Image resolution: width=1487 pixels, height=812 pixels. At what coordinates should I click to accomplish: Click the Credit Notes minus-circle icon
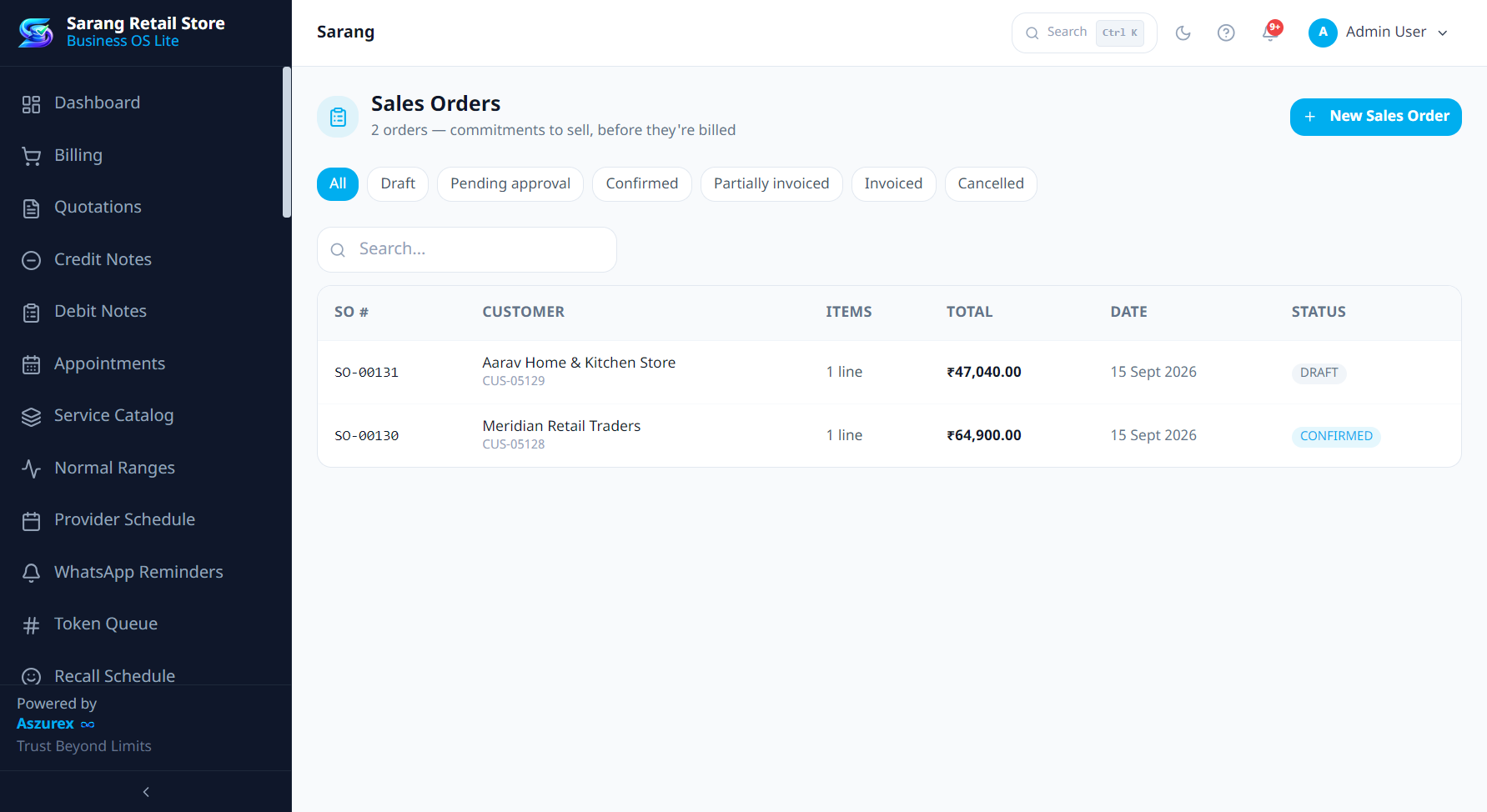point(31,261)
